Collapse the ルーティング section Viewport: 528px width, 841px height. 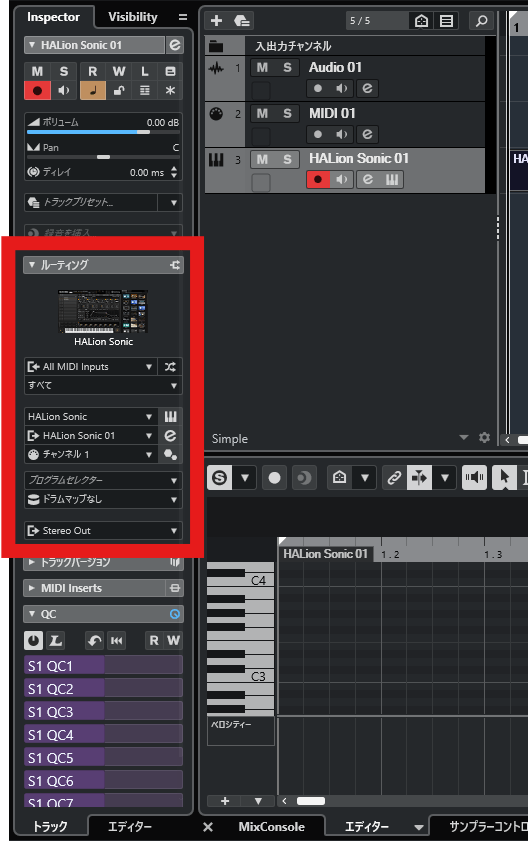pyautogui.click(x=32, y=264)
